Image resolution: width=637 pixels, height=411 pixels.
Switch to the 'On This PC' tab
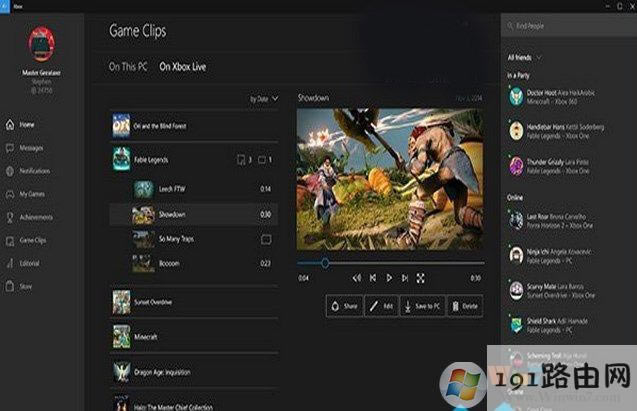click(129, 66)
